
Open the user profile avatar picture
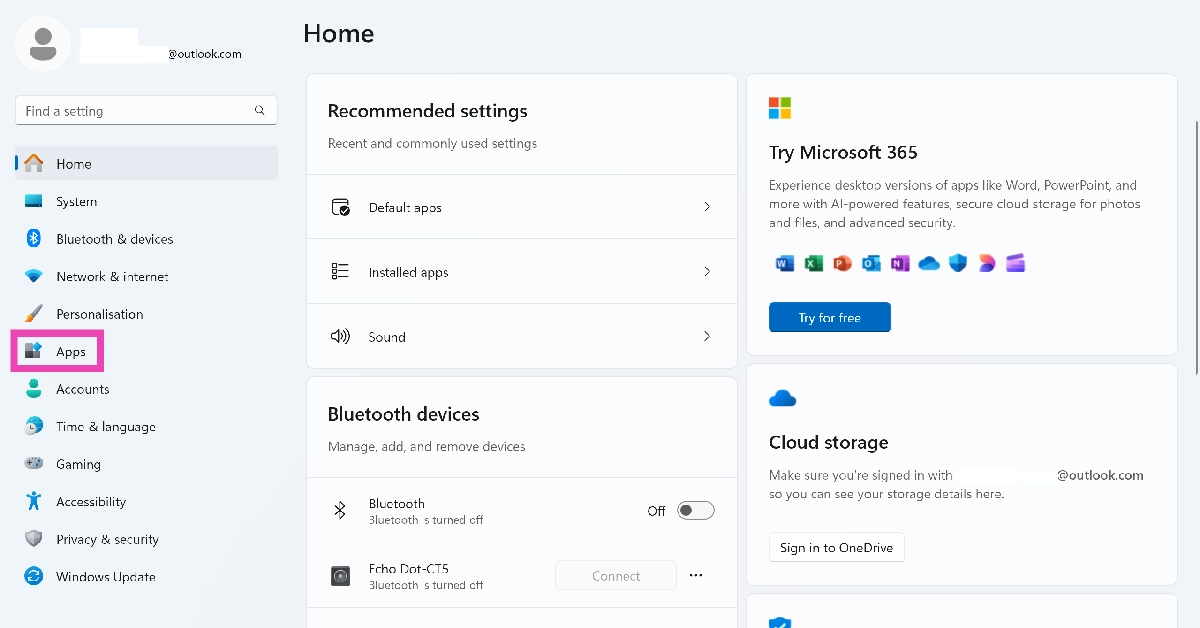pos(42,43)
